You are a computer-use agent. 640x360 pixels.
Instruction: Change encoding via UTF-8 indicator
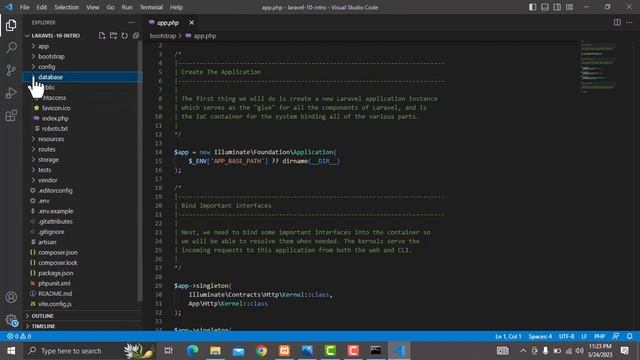click(566, 336)
